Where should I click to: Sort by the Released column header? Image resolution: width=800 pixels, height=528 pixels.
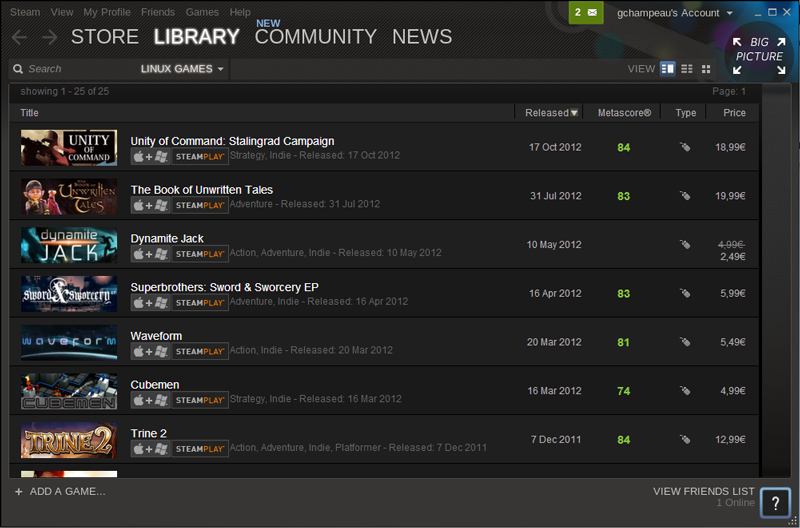tap(551, 113)
